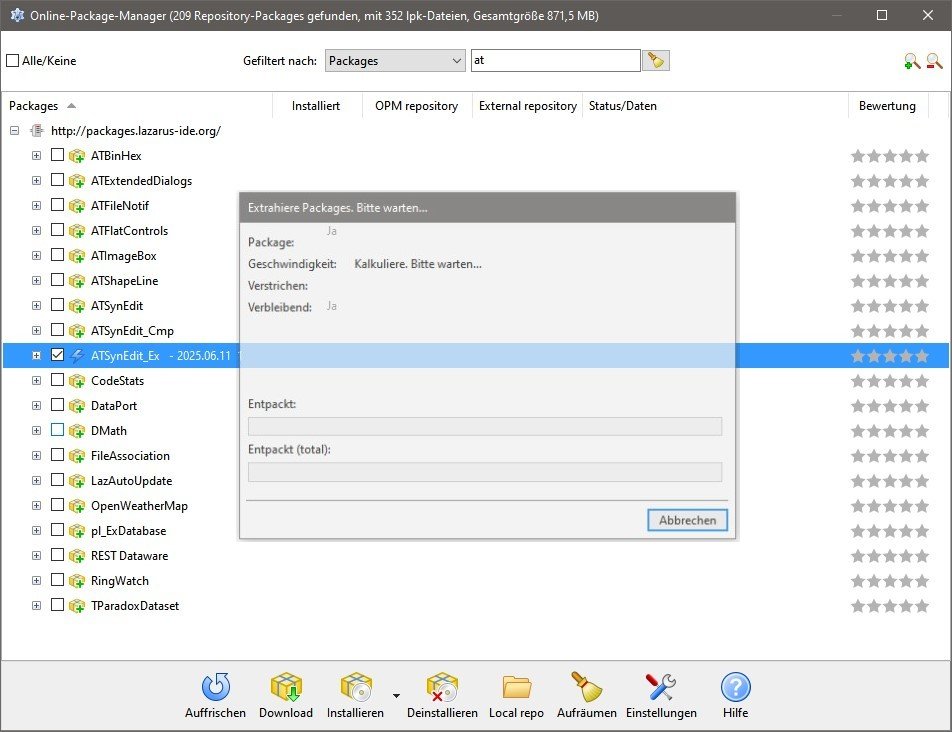Screen dimensions: 952x732
Task: Click the External repository column header
Action: [527, 106]
